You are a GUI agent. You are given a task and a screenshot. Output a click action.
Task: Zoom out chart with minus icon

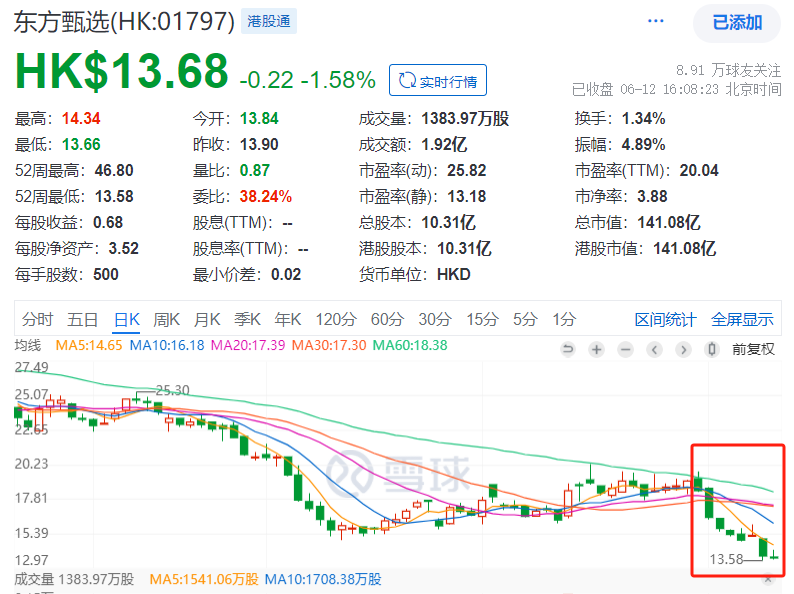pyautogui.click(x=625, y=349)
